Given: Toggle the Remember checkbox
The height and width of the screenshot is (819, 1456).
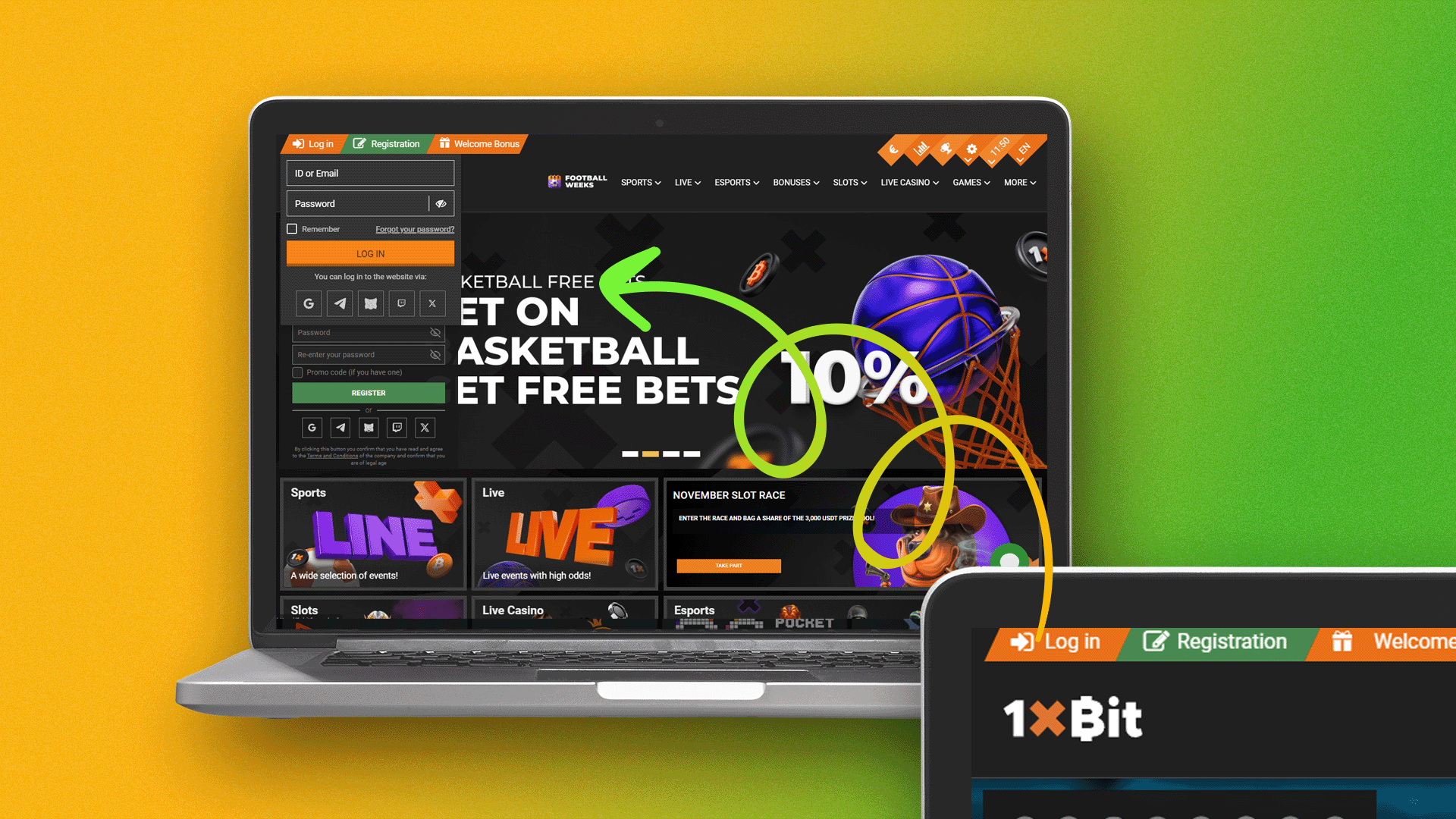Looking at the screenshot, I should click(293, 229).
